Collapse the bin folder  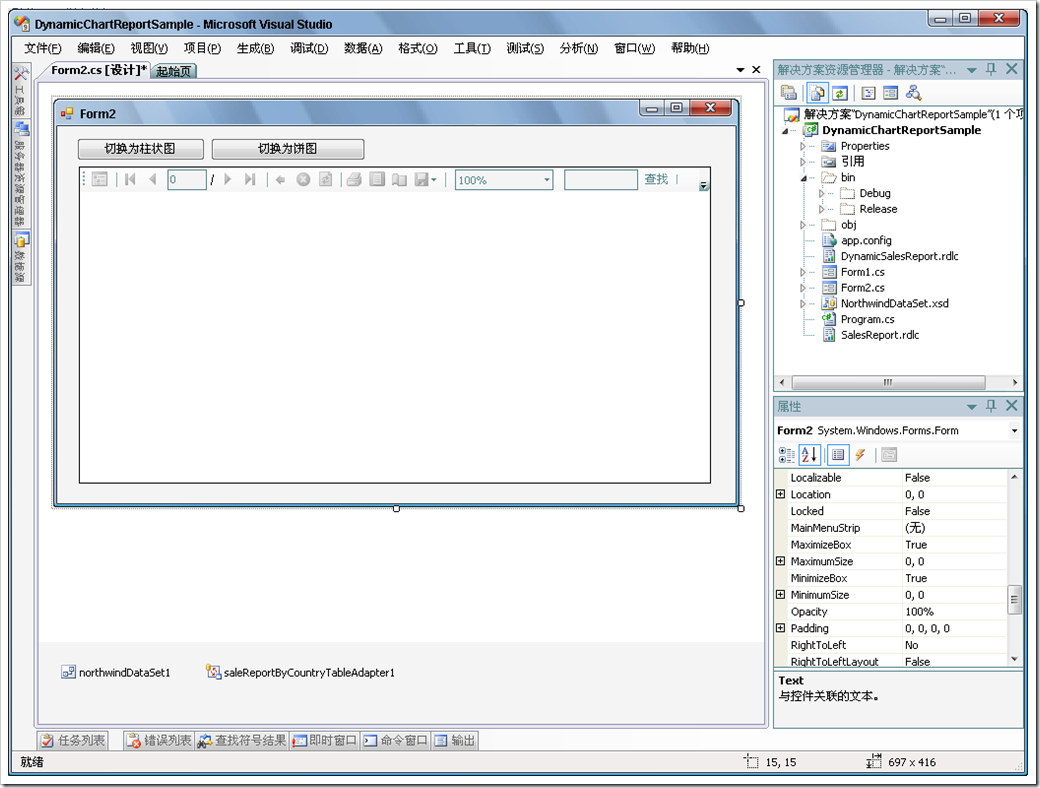(804, 178)
